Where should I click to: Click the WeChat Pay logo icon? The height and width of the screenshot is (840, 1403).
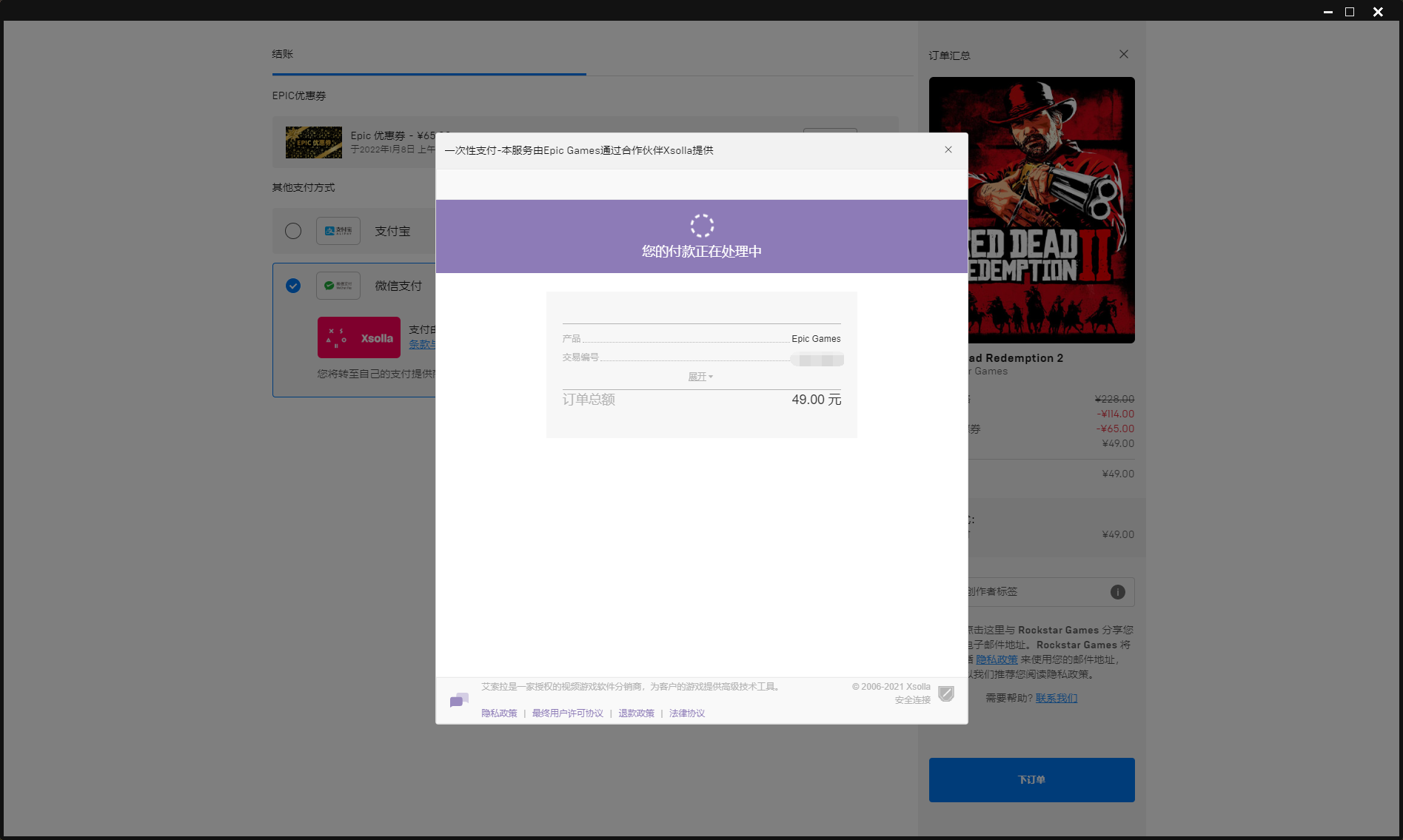coord(338,286)
